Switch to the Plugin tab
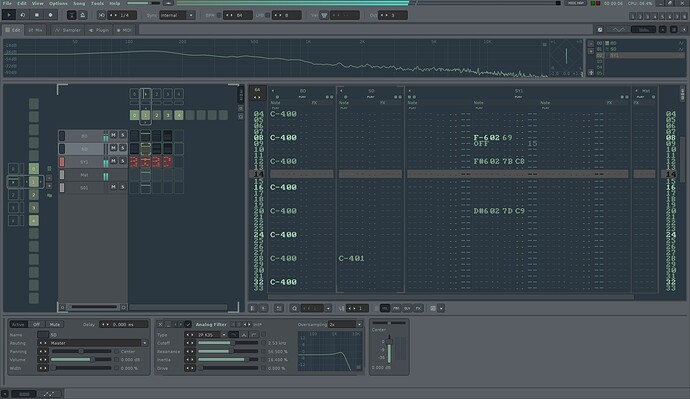This screenshot has width=690, height=399. point(99,30)
